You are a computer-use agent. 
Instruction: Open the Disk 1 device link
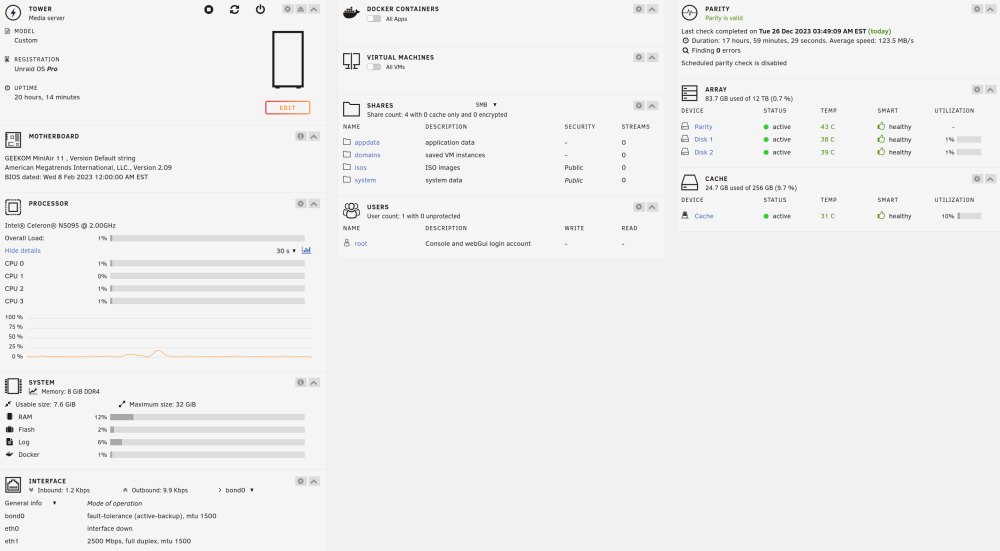703,140
